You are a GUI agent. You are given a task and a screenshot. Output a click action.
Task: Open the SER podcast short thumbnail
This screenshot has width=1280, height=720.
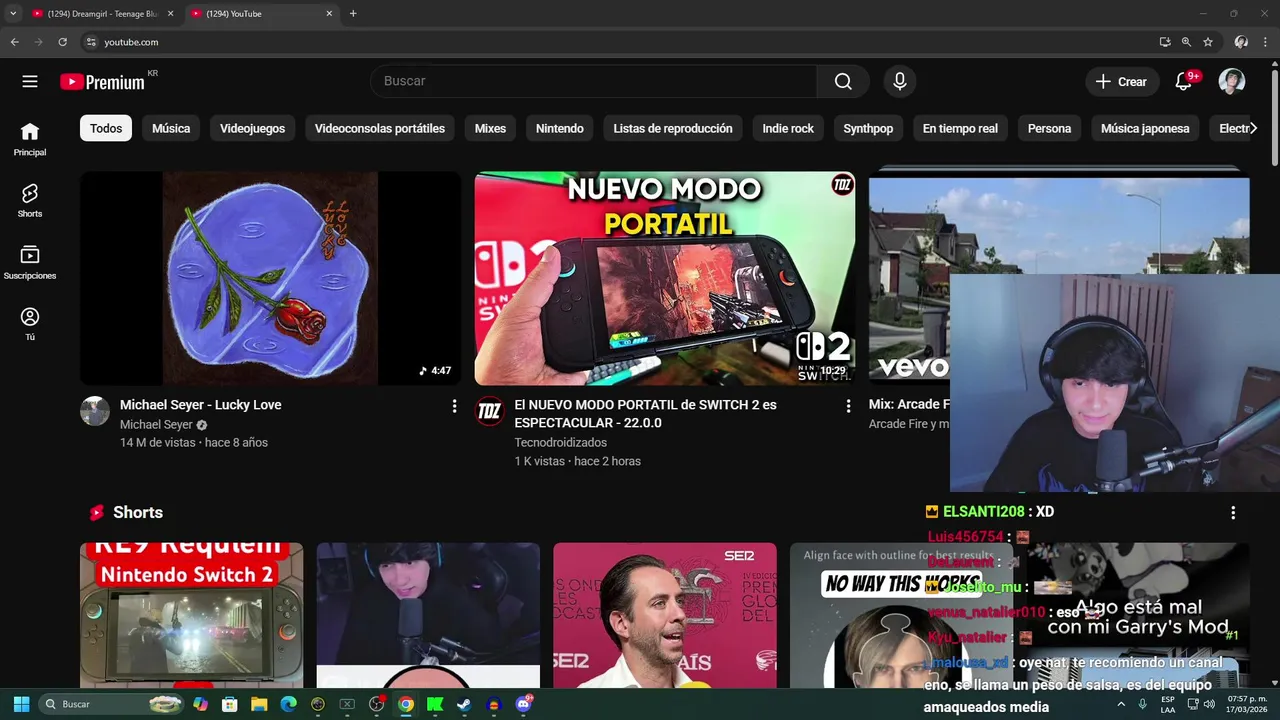tap(665, 615)
